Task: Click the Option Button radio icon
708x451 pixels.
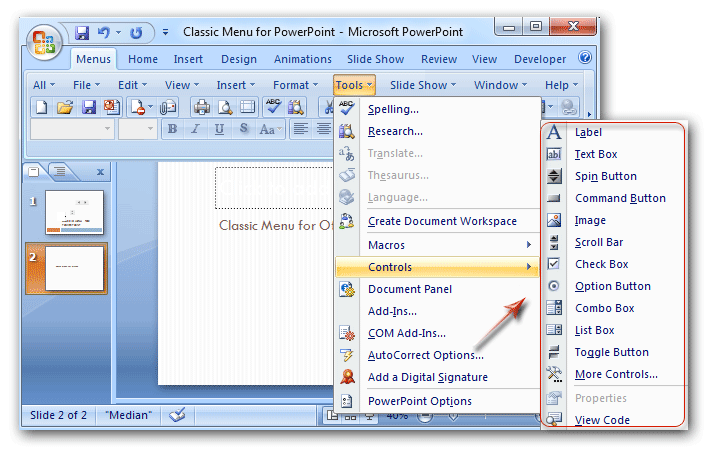Action: click(554, 286)
